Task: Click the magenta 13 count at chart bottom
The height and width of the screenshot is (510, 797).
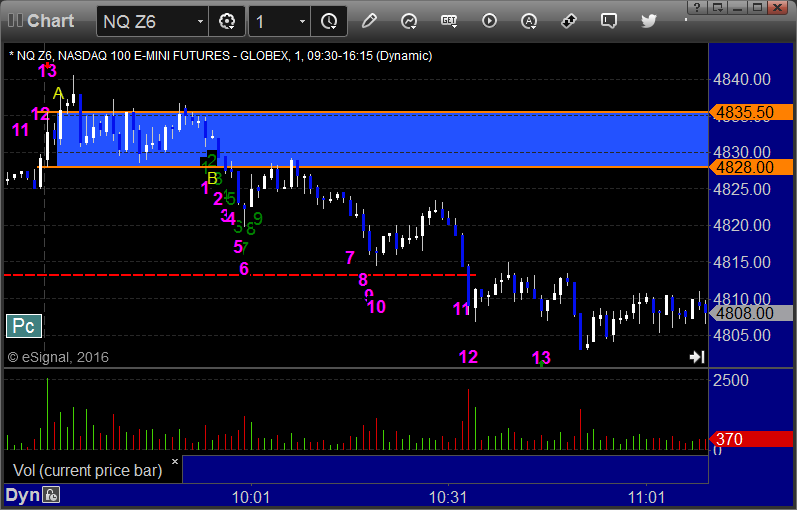Action: pos(541,358)
